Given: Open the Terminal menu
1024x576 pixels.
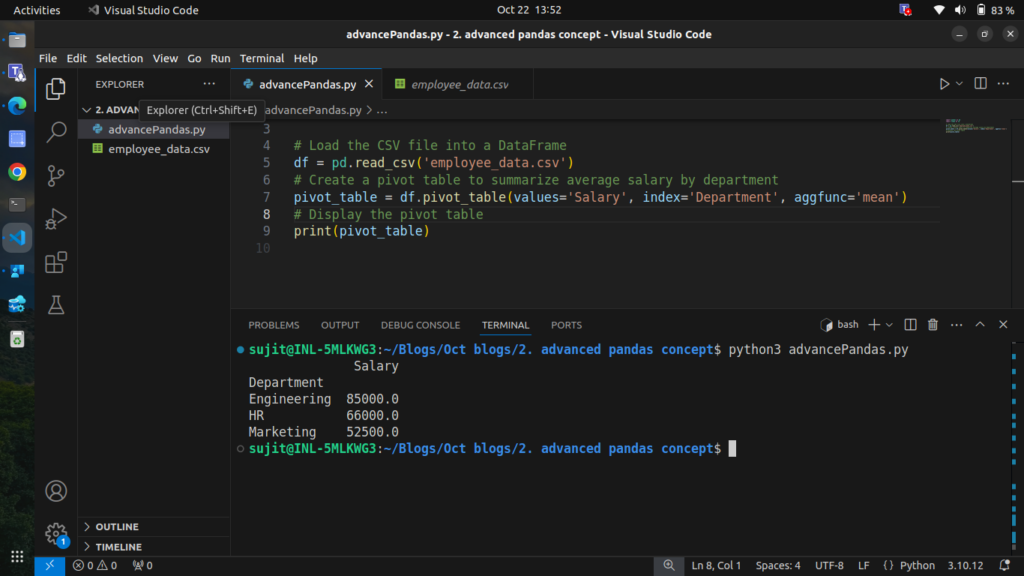Looking at the screenshot, I should click(x=262, y=58).
